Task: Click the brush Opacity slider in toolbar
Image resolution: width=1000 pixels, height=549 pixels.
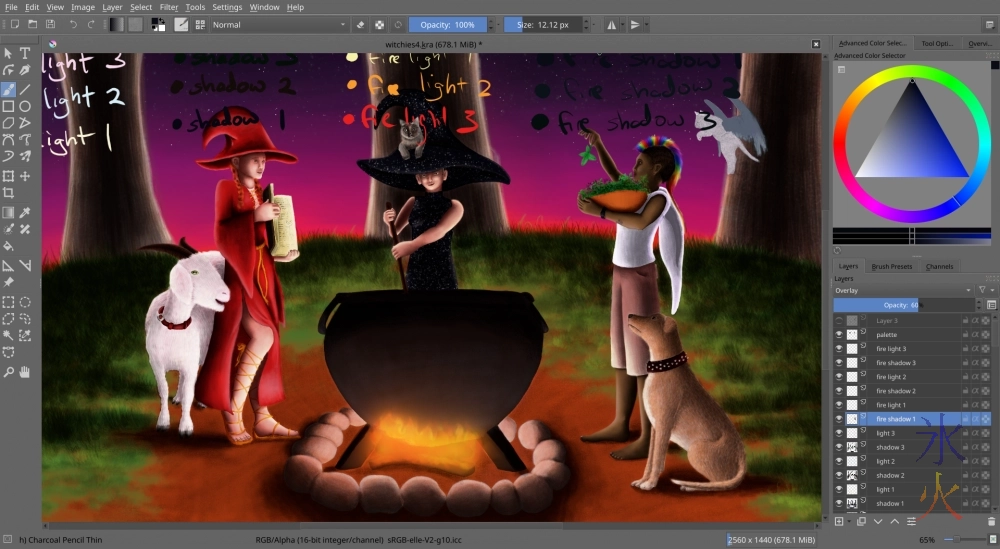Action: [x=447, y=24]
